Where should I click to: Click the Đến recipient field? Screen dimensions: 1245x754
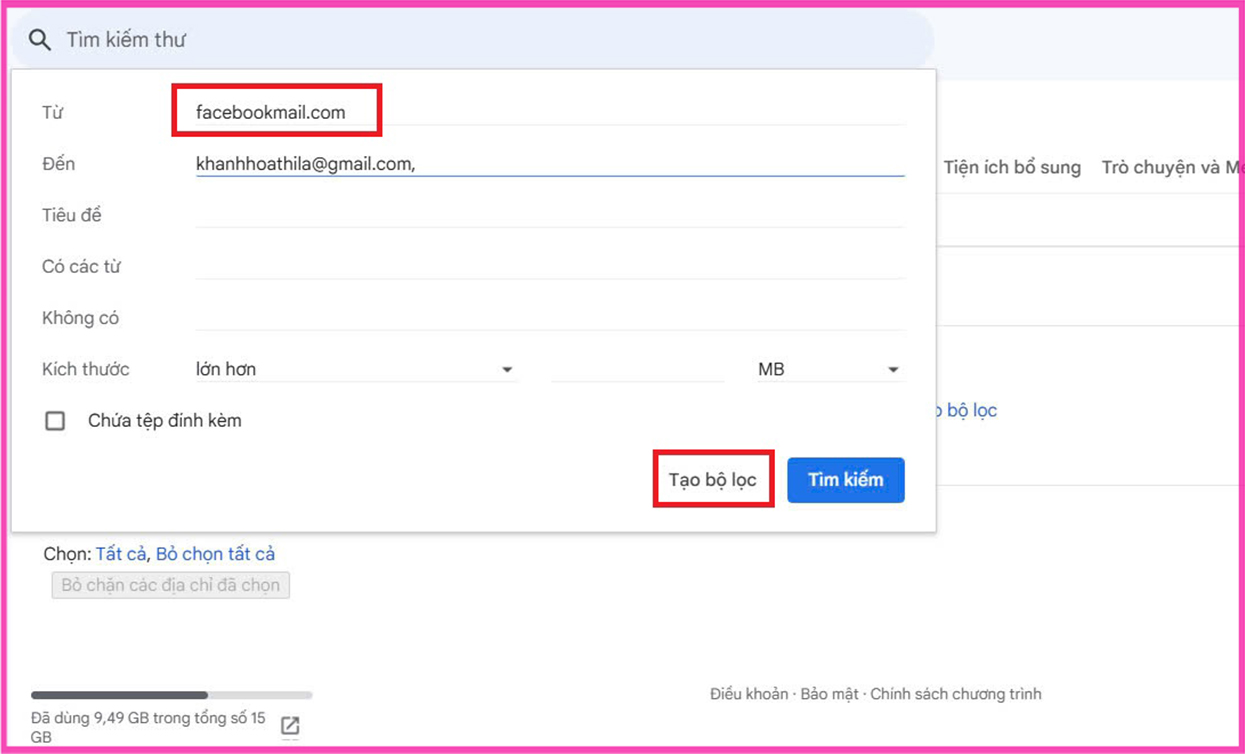550,163
